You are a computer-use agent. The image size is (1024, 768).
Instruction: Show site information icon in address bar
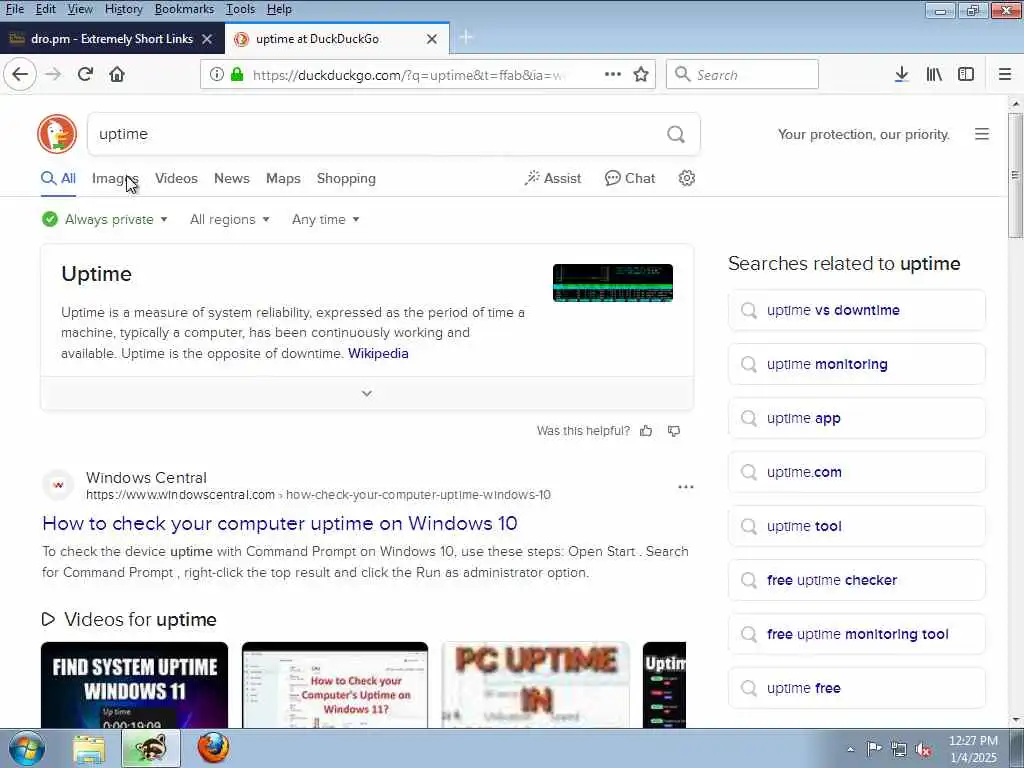pos(217,74)
